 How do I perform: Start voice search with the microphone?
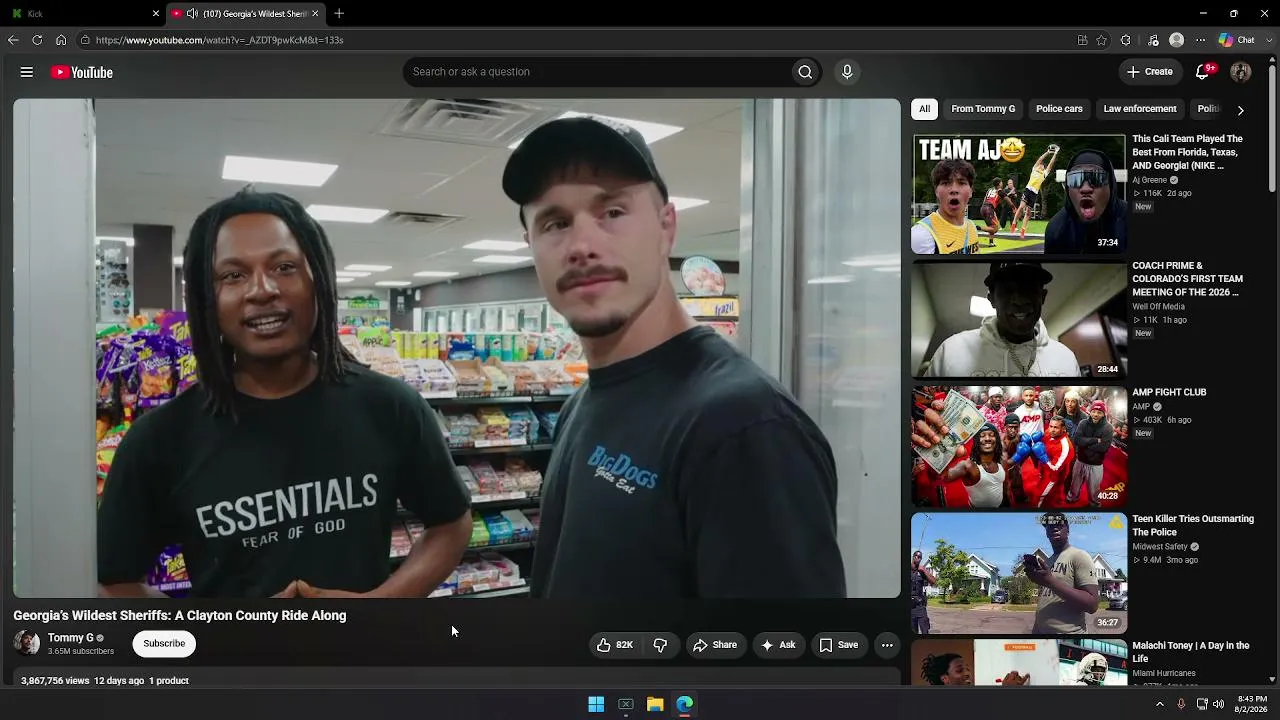847,72
